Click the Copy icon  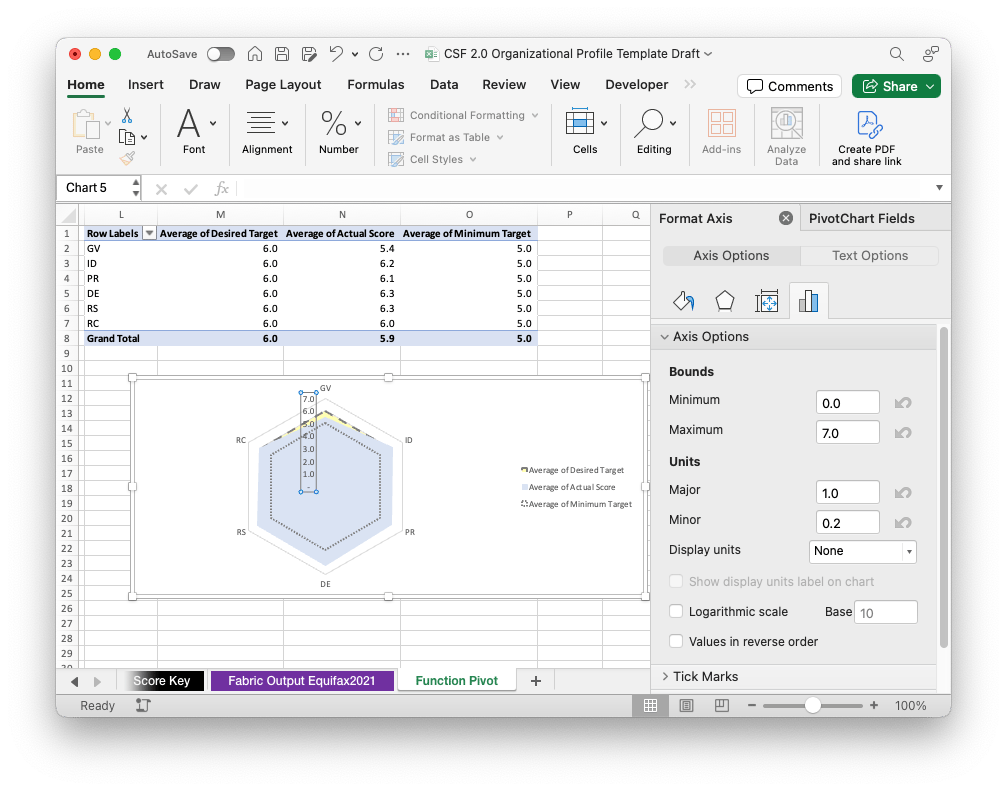tap(127, 137)
